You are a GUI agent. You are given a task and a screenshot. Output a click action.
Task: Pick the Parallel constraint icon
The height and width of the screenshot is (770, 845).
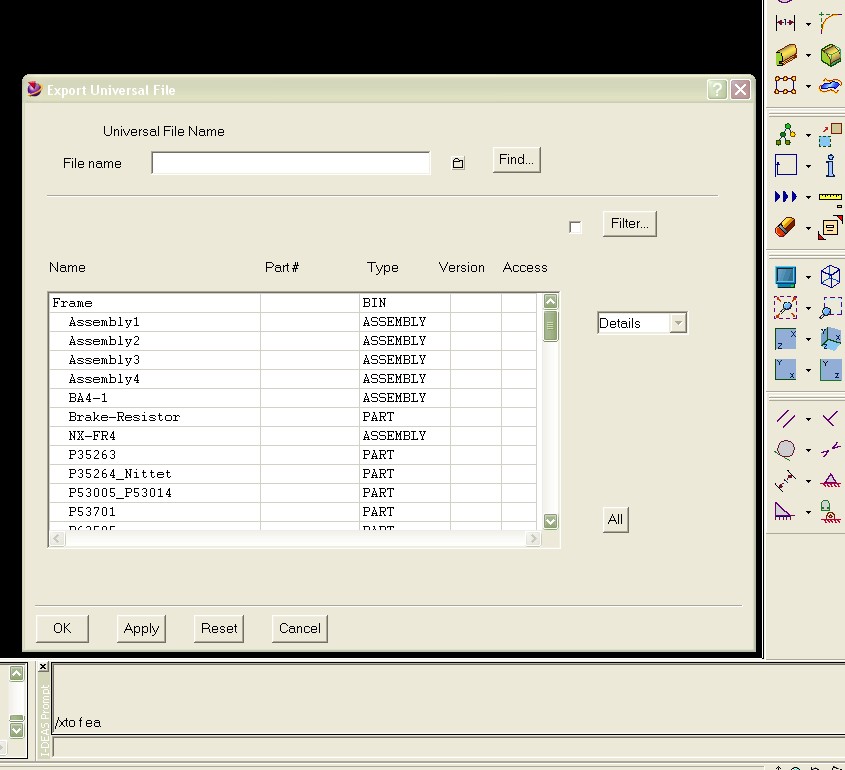point(786,419)
